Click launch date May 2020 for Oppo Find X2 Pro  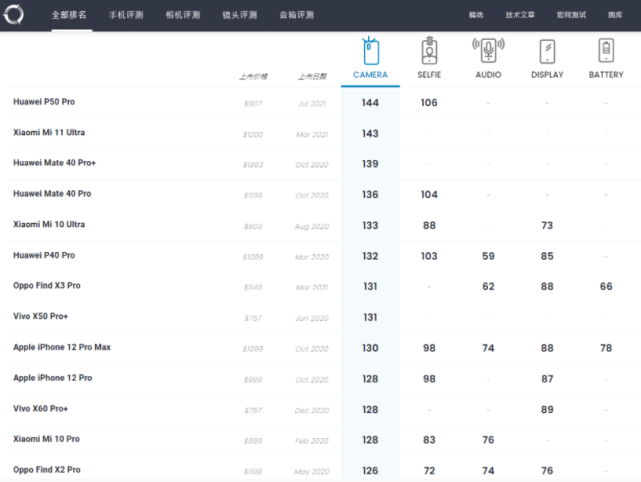coord(312,472)
